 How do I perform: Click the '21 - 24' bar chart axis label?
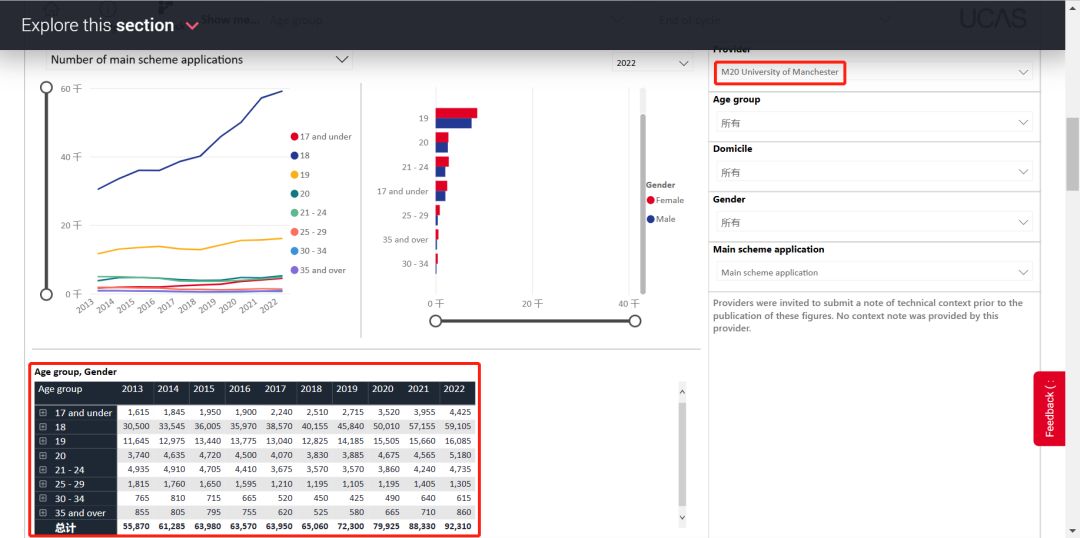point(414,167)
